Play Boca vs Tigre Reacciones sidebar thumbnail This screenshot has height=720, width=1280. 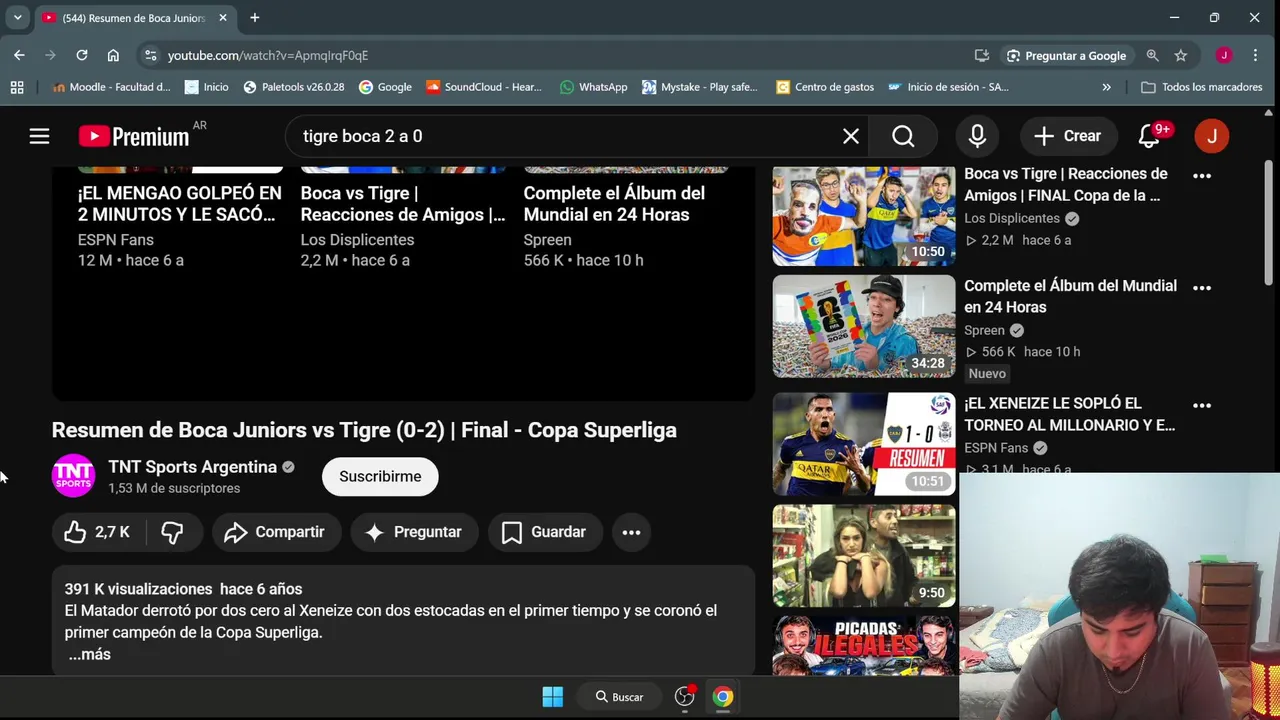[x=864, y=215]
